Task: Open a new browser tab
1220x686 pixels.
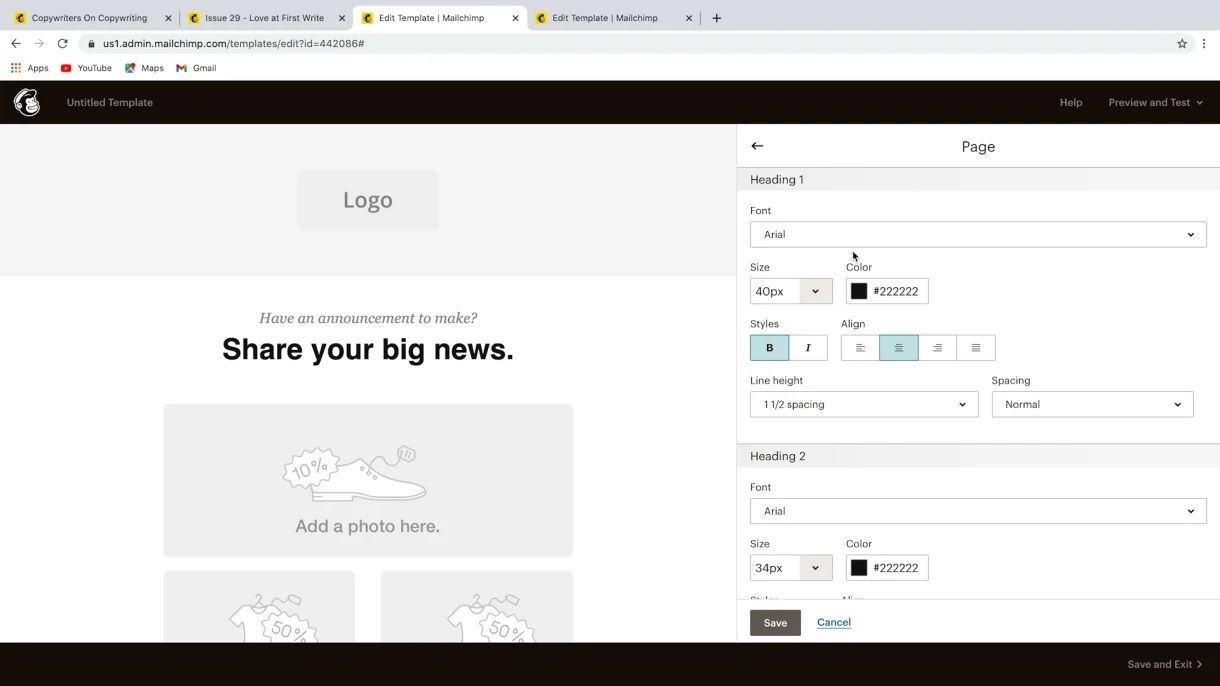Action: (716, 18)
